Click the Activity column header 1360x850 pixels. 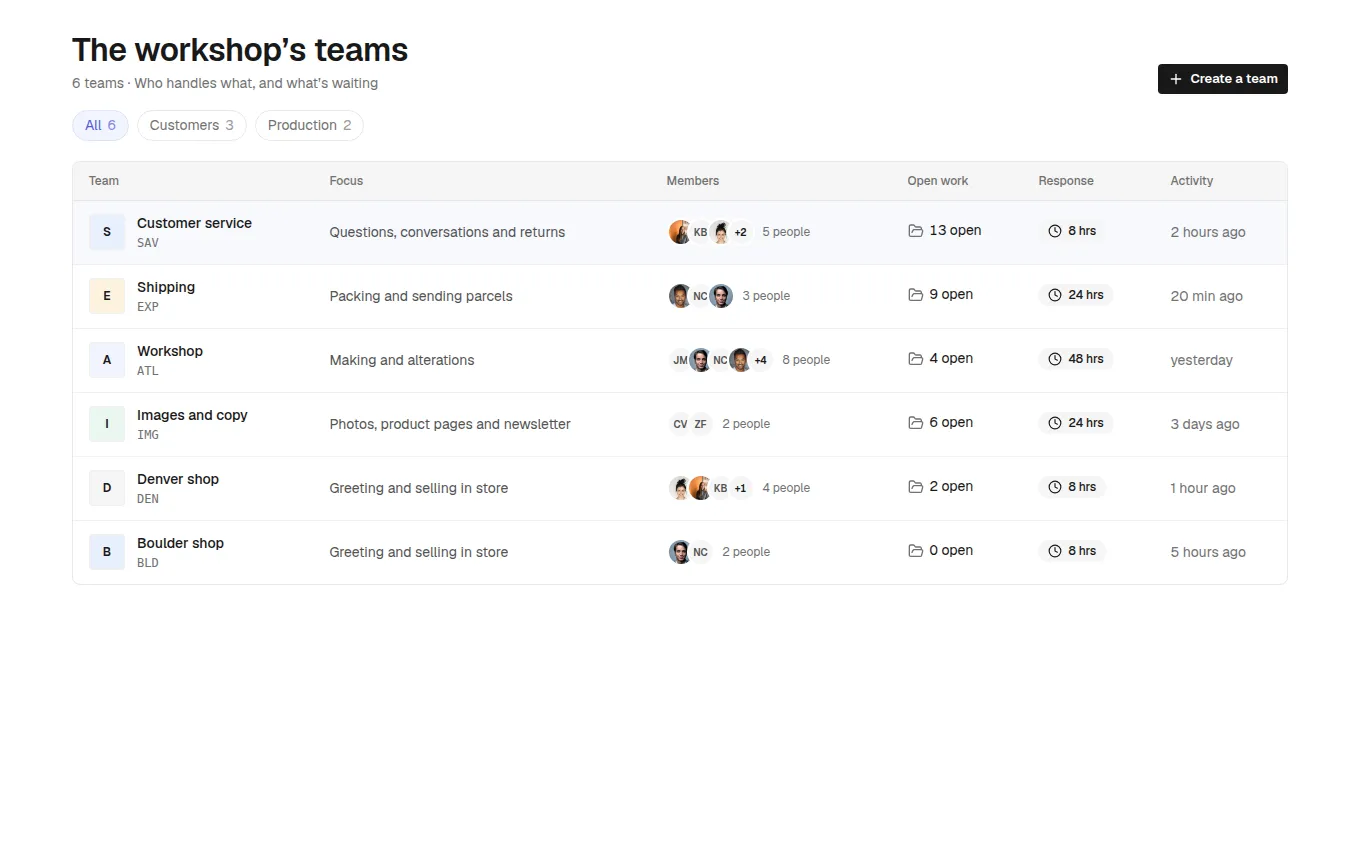point(1192,181)
